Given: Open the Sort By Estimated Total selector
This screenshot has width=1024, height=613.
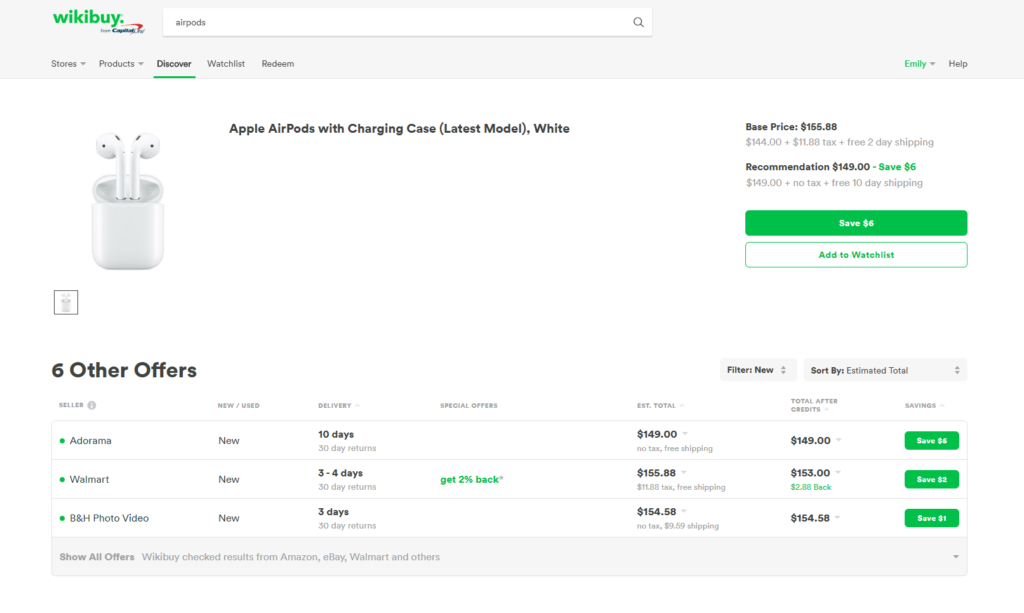Looking at the screenshot, I should pos(885,370).
